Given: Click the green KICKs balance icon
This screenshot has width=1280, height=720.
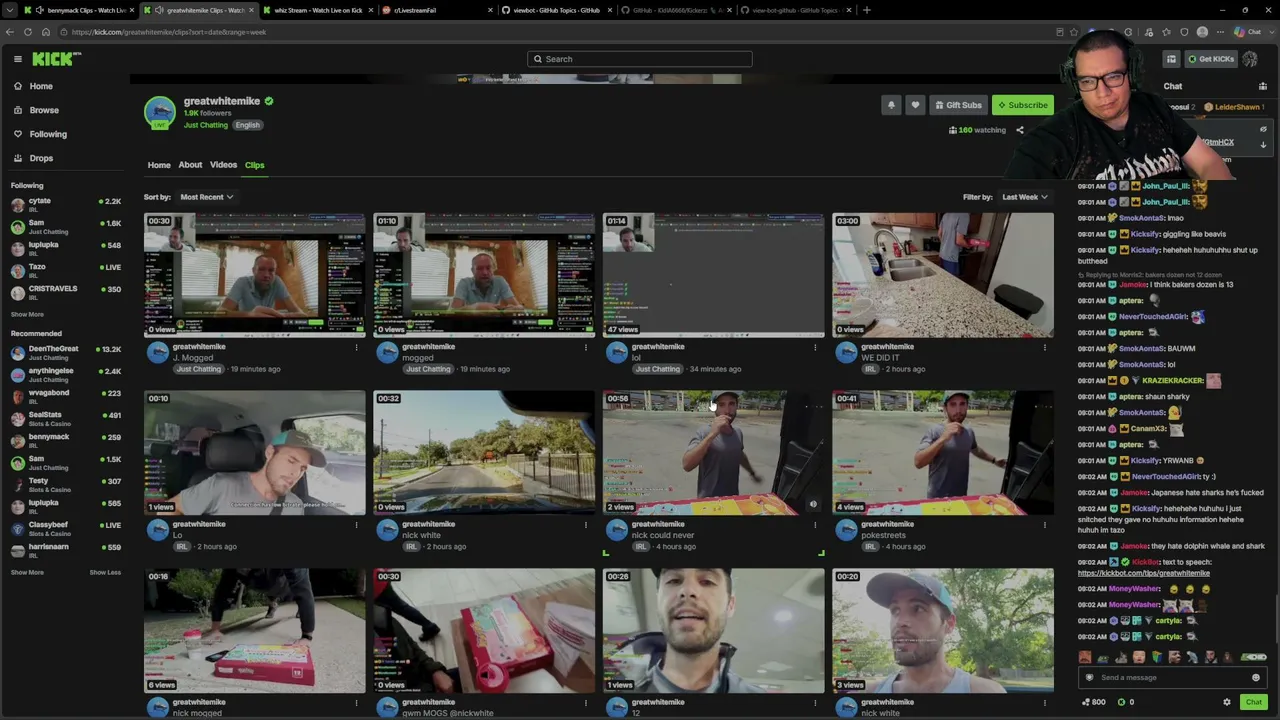Looking at the screenshot, I should pyautogui.click(x=1121, y=702).
